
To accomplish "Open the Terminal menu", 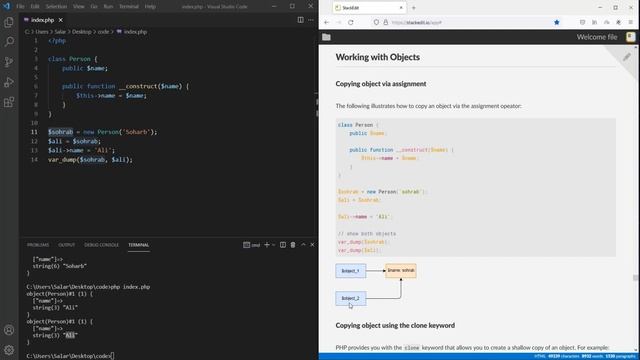I will tap(129, 7).
